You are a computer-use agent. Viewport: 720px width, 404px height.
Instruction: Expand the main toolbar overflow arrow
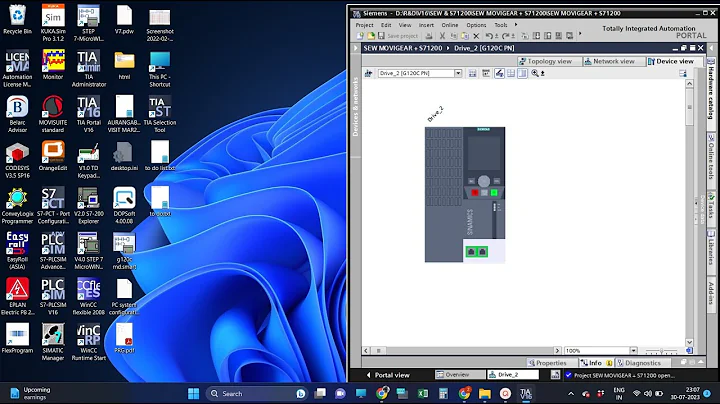[x=580, y=33]
